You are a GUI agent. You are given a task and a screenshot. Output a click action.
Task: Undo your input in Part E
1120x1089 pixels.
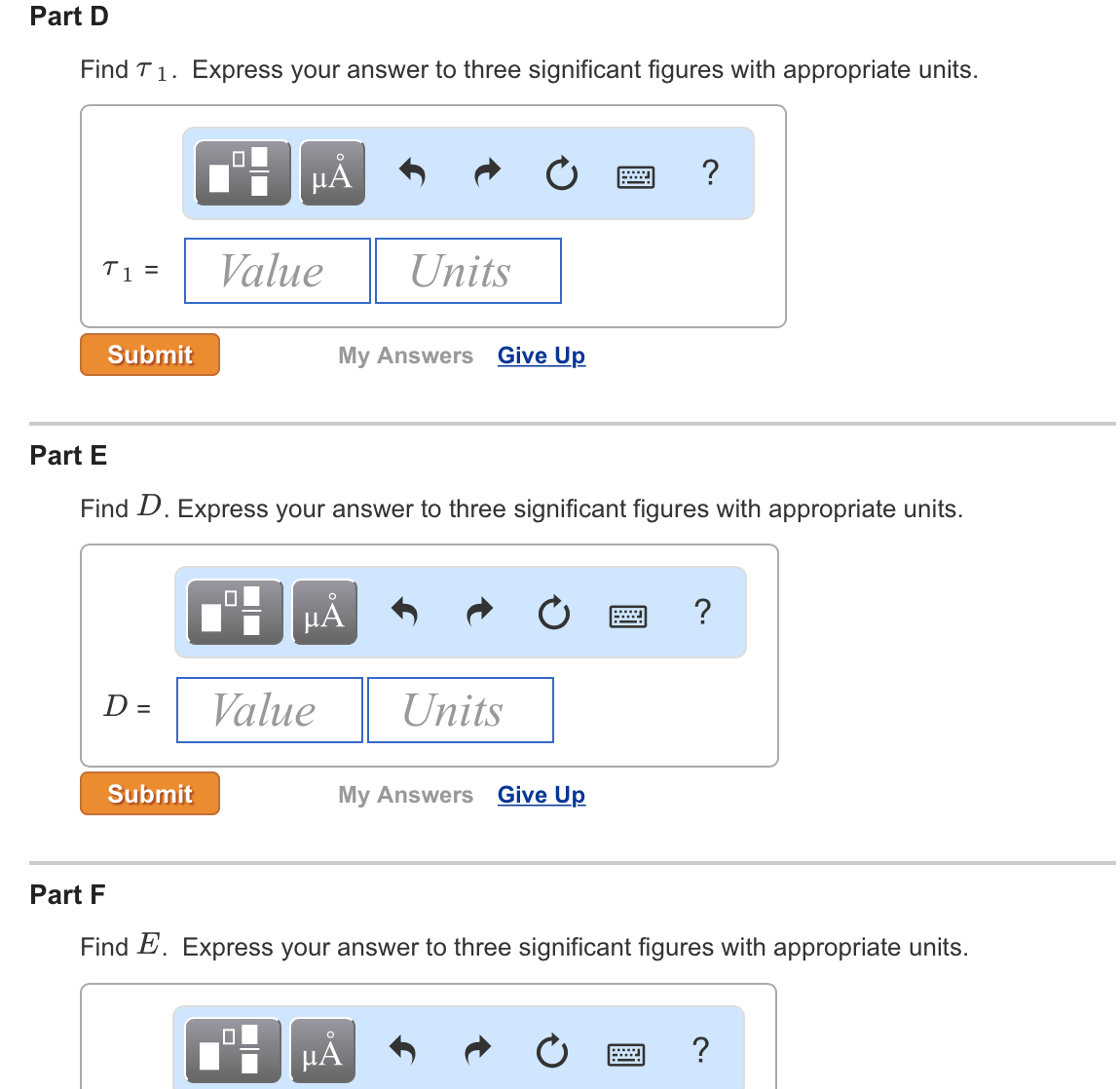[x=404, y=612]
